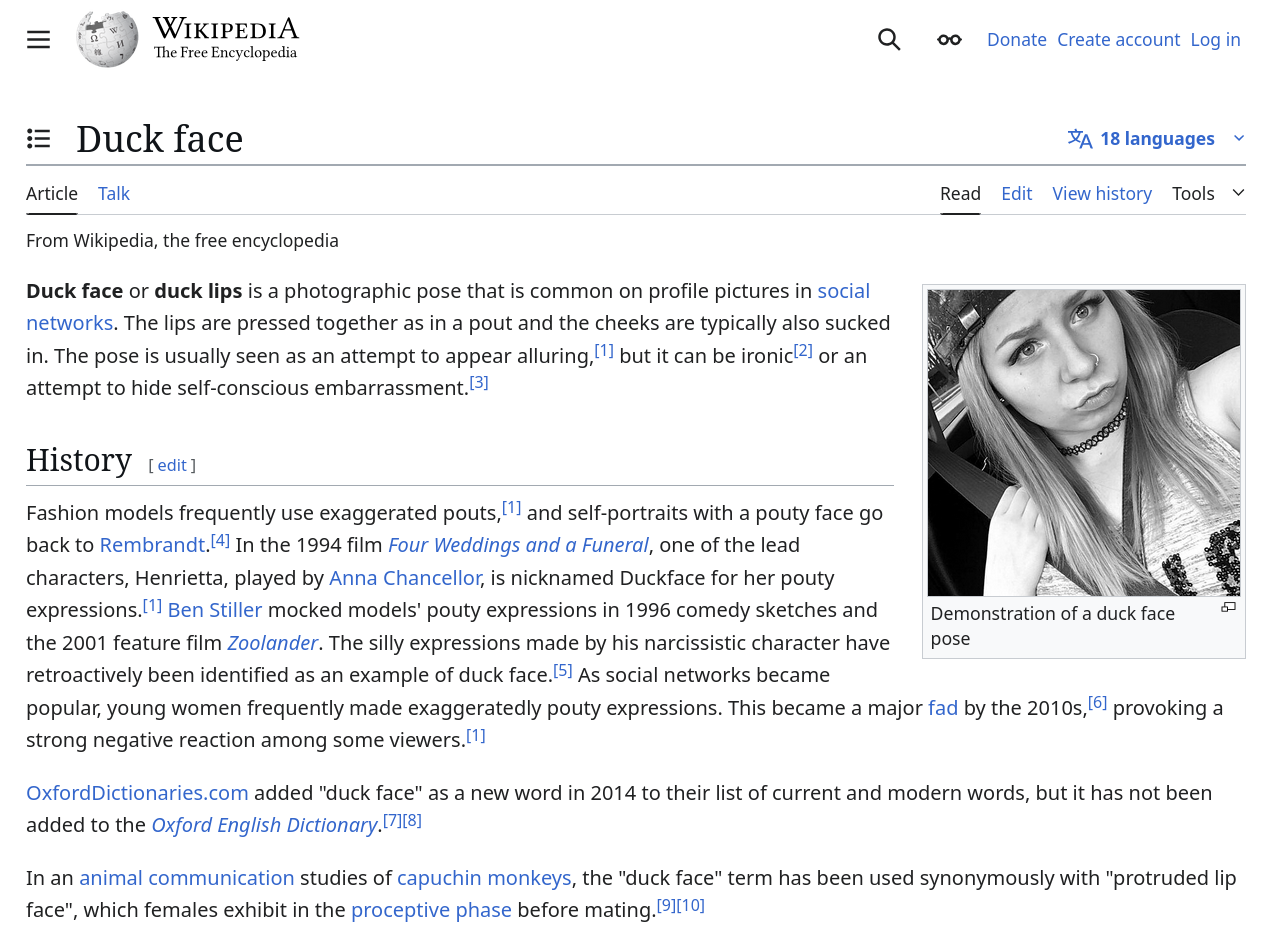1266x948 pixels.
Task: Open the capuchin monkeys link
Action: (x=484, y=878)
